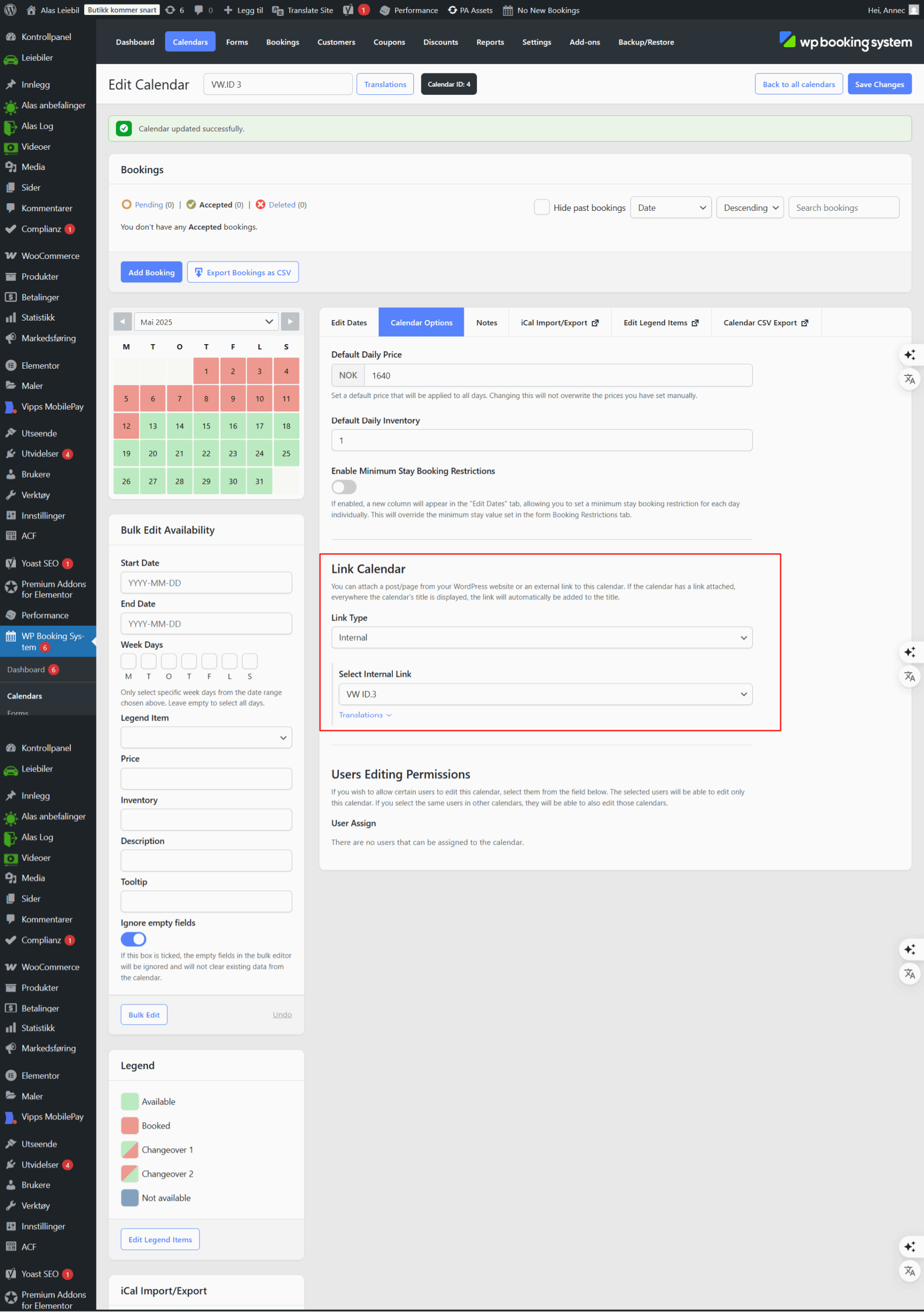Screen dimensions: 924x1313
Task: Open the Calendar CSV Export tab
Action: coord(766,323)
